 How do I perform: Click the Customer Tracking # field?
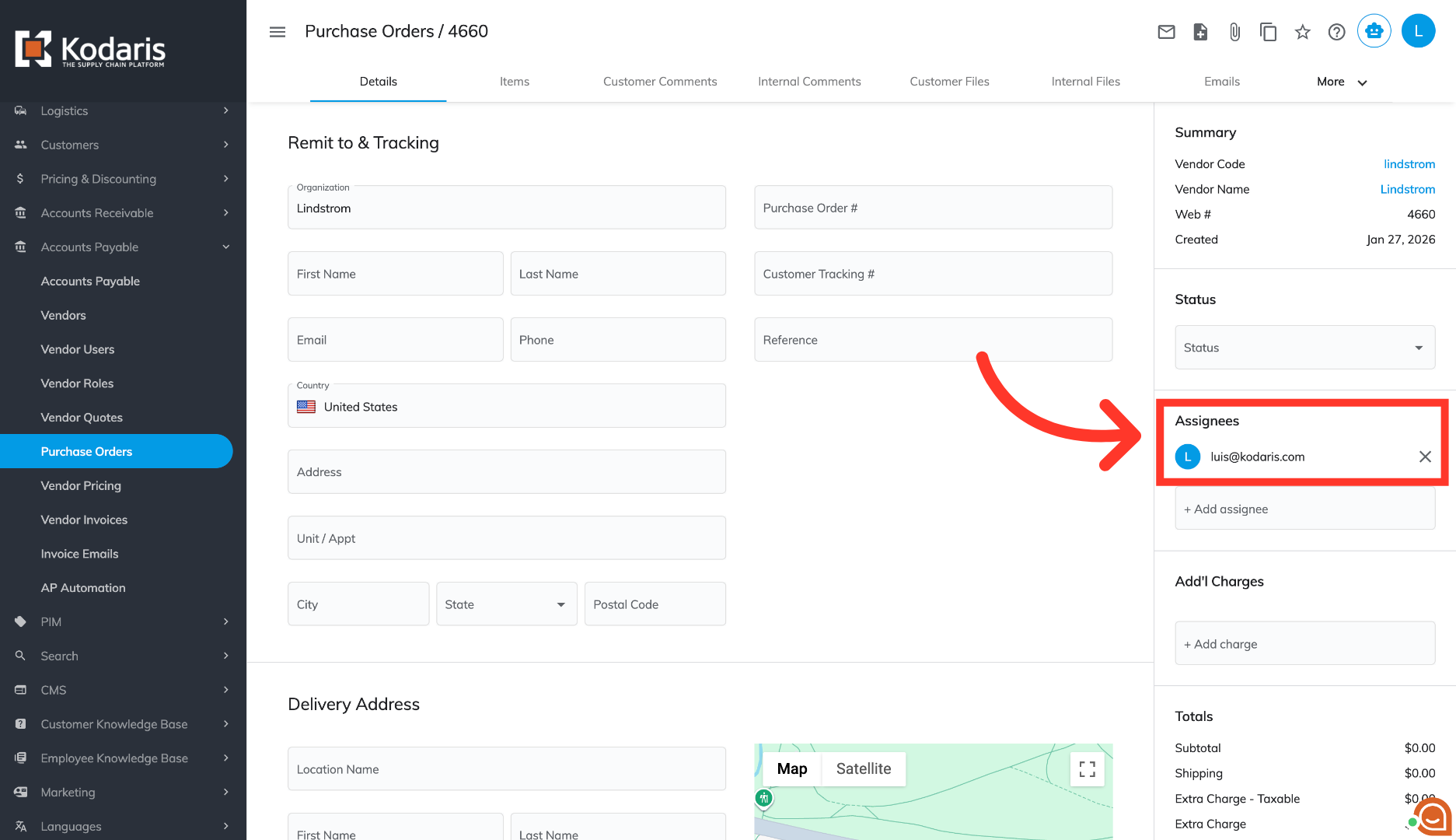point(933,274)
